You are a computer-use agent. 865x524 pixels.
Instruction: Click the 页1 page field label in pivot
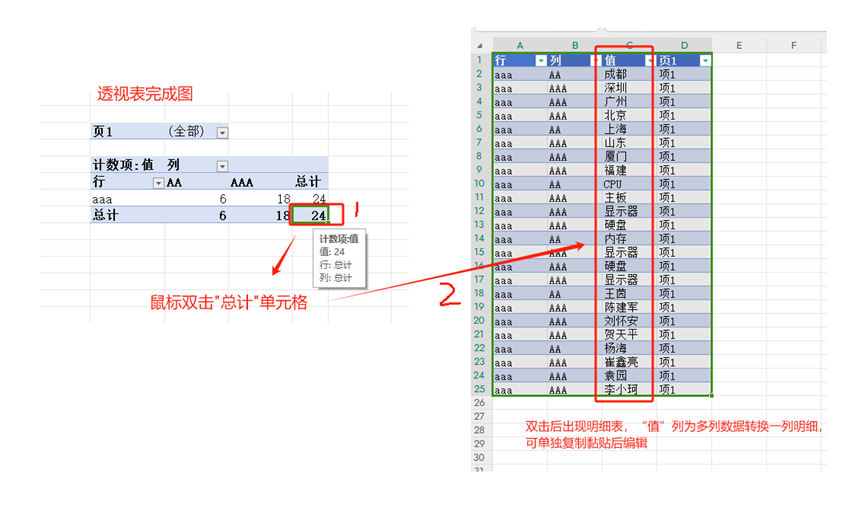coord(103,131)
